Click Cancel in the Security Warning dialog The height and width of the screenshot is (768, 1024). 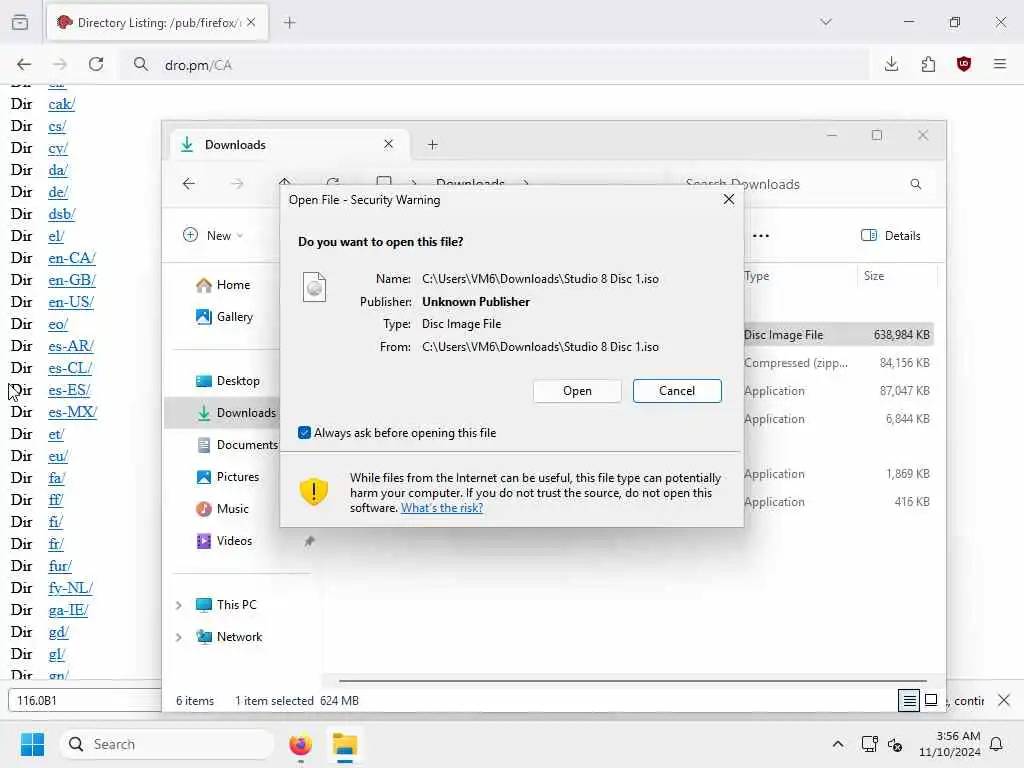(677, 391)
